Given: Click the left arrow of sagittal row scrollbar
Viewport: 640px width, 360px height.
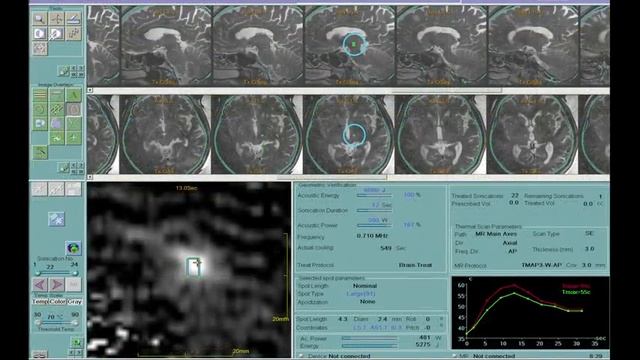Looking at the screenshot, I should (90, 90).
